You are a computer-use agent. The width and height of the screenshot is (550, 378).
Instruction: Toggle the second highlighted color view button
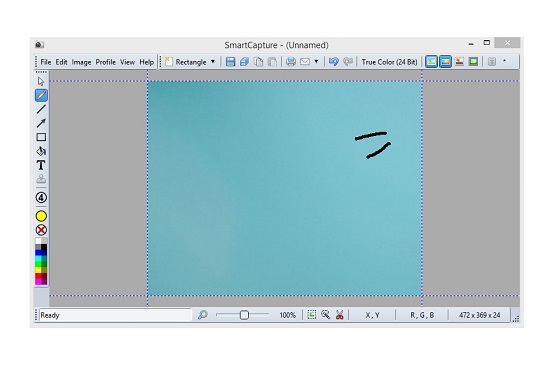pos(445,62)
